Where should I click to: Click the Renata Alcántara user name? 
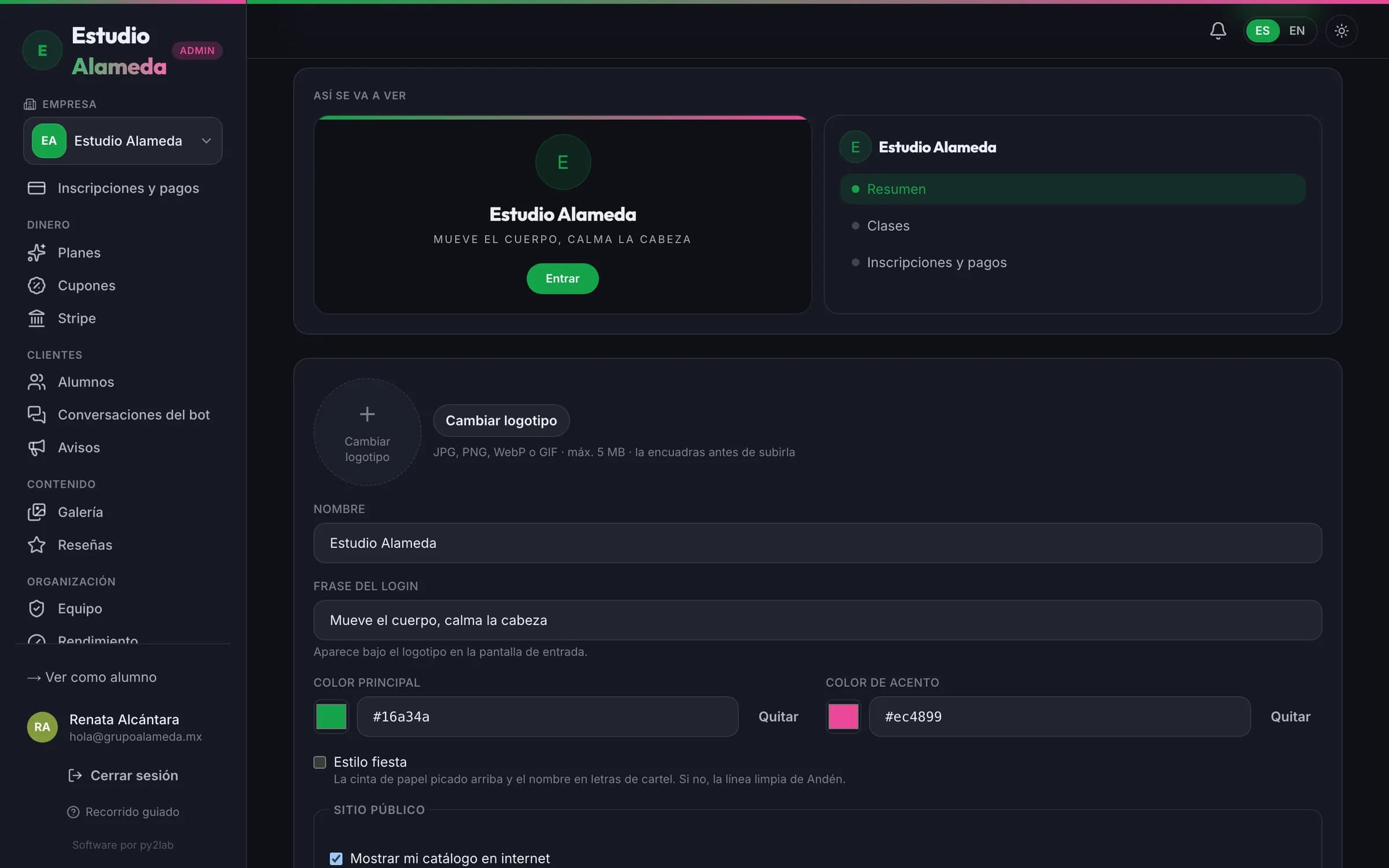pos(124,719)
